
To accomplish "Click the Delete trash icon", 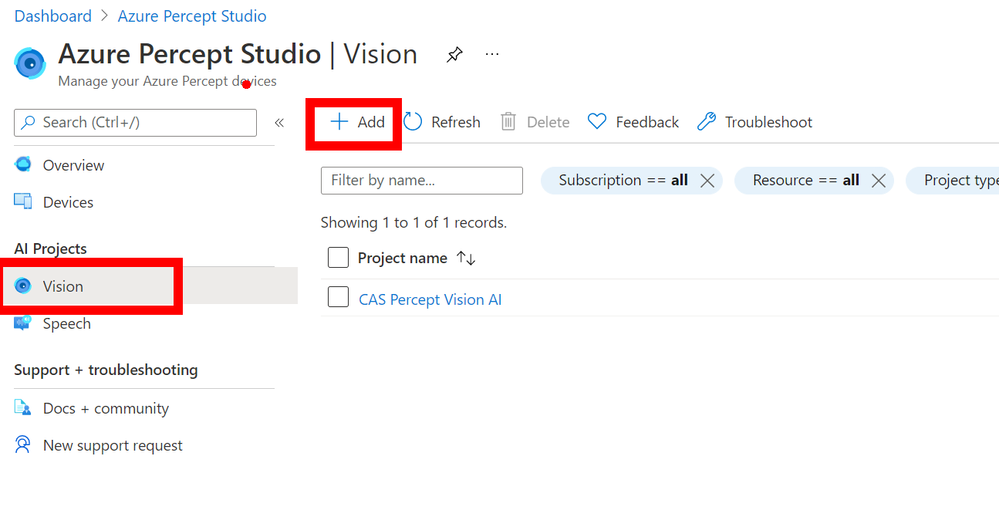I will point(508,122).
